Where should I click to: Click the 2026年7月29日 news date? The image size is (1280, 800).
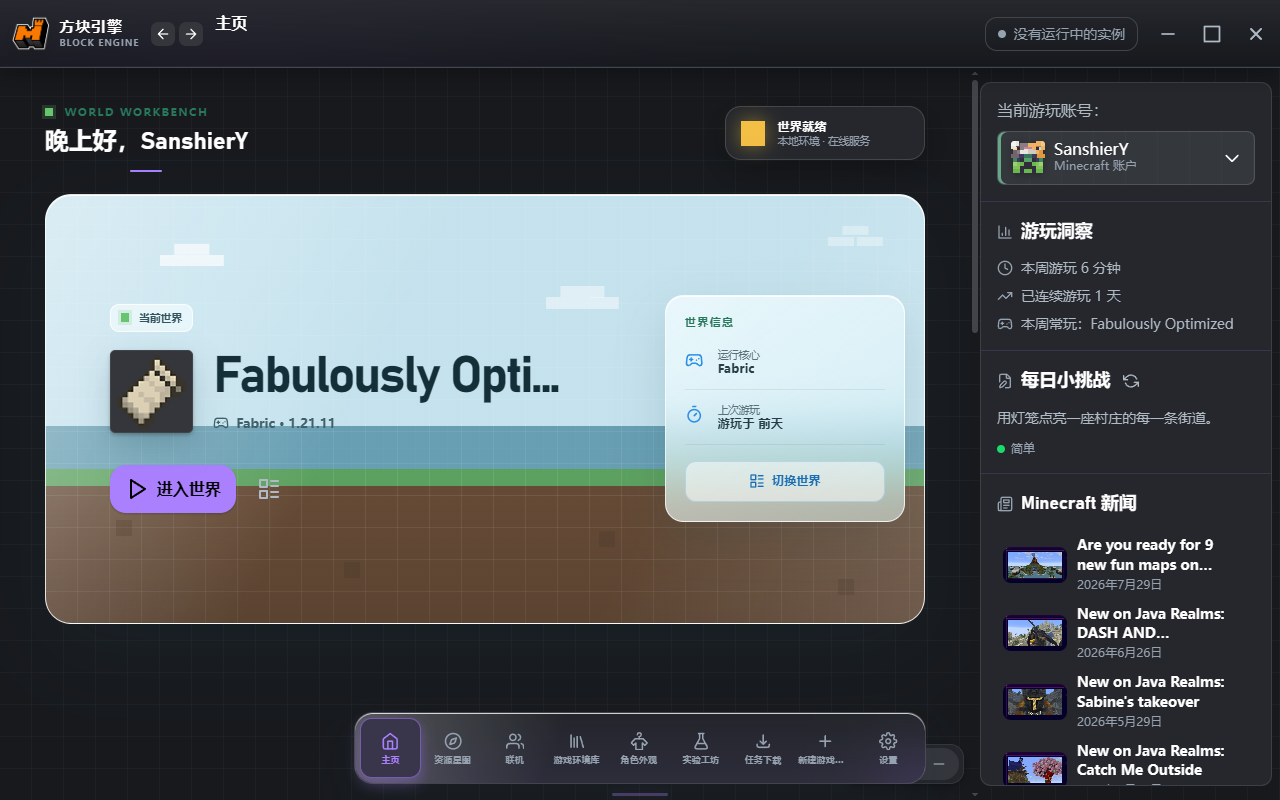(1119, 585)
